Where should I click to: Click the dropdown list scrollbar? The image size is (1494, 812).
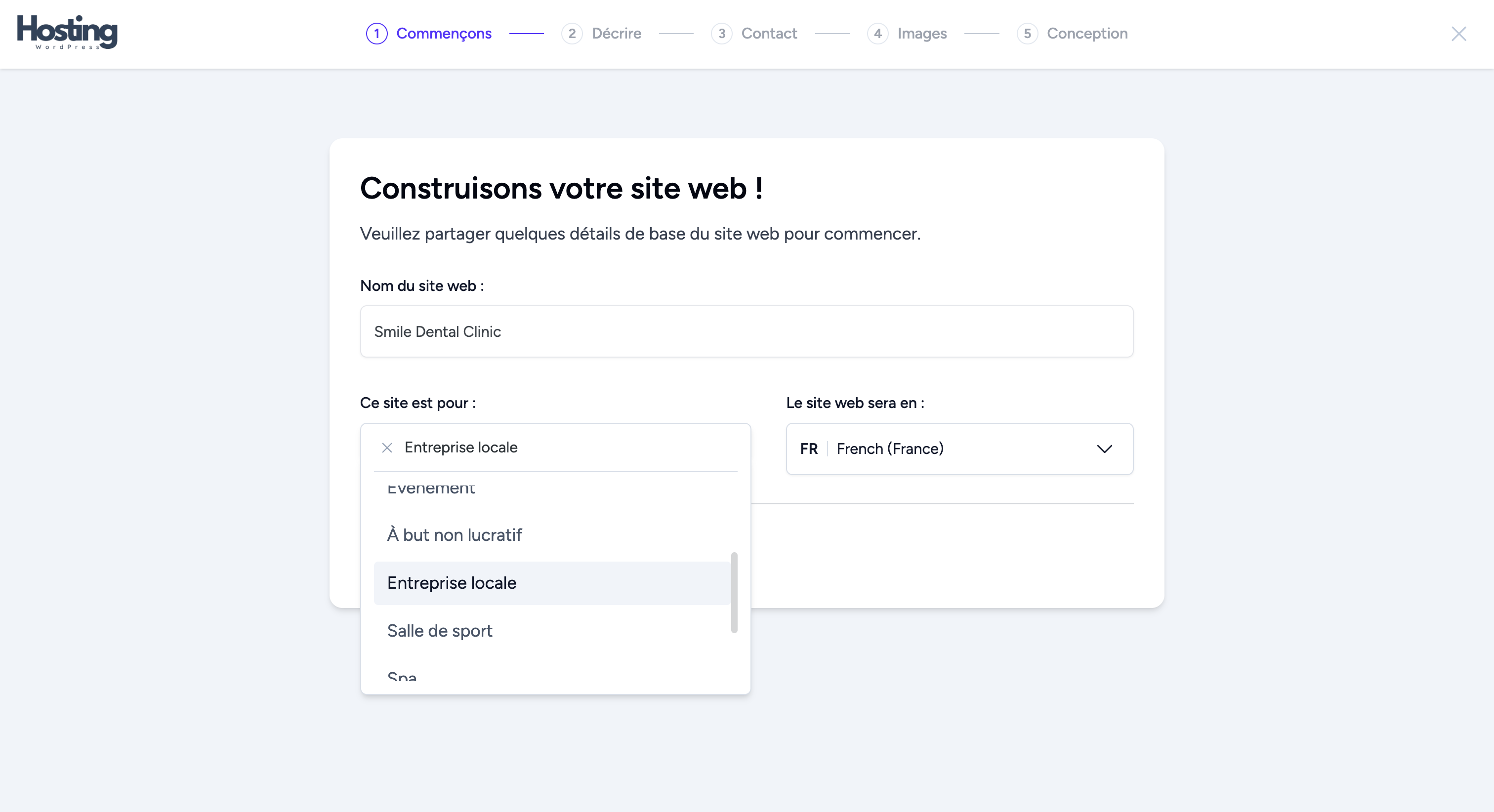click(734, 592)
